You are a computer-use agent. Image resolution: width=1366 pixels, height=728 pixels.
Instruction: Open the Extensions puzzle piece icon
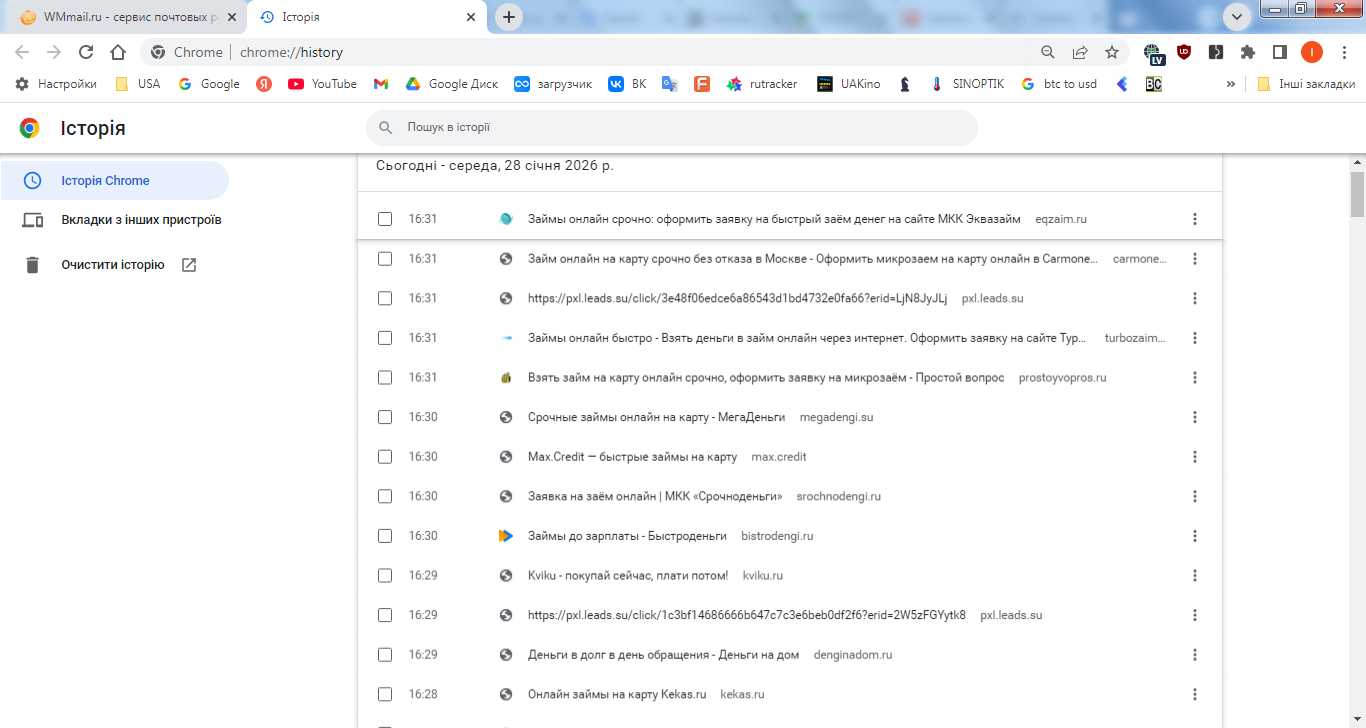coord(1248,52)
